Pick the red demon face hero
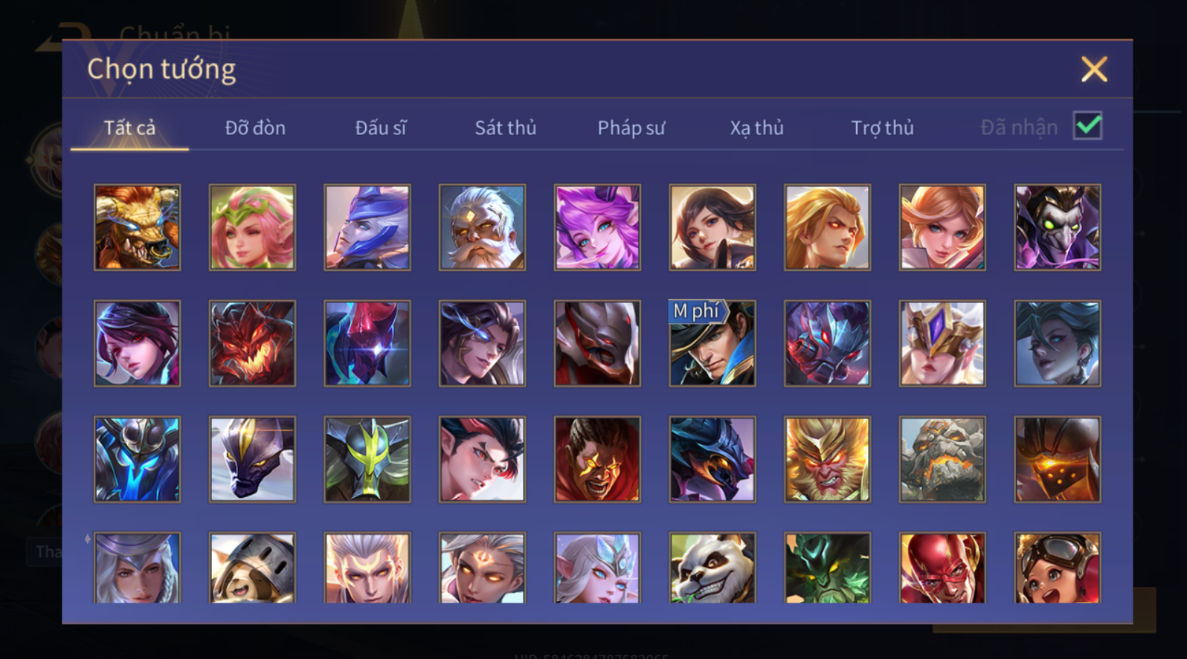The image size is (1187, 659). (252, 343)
